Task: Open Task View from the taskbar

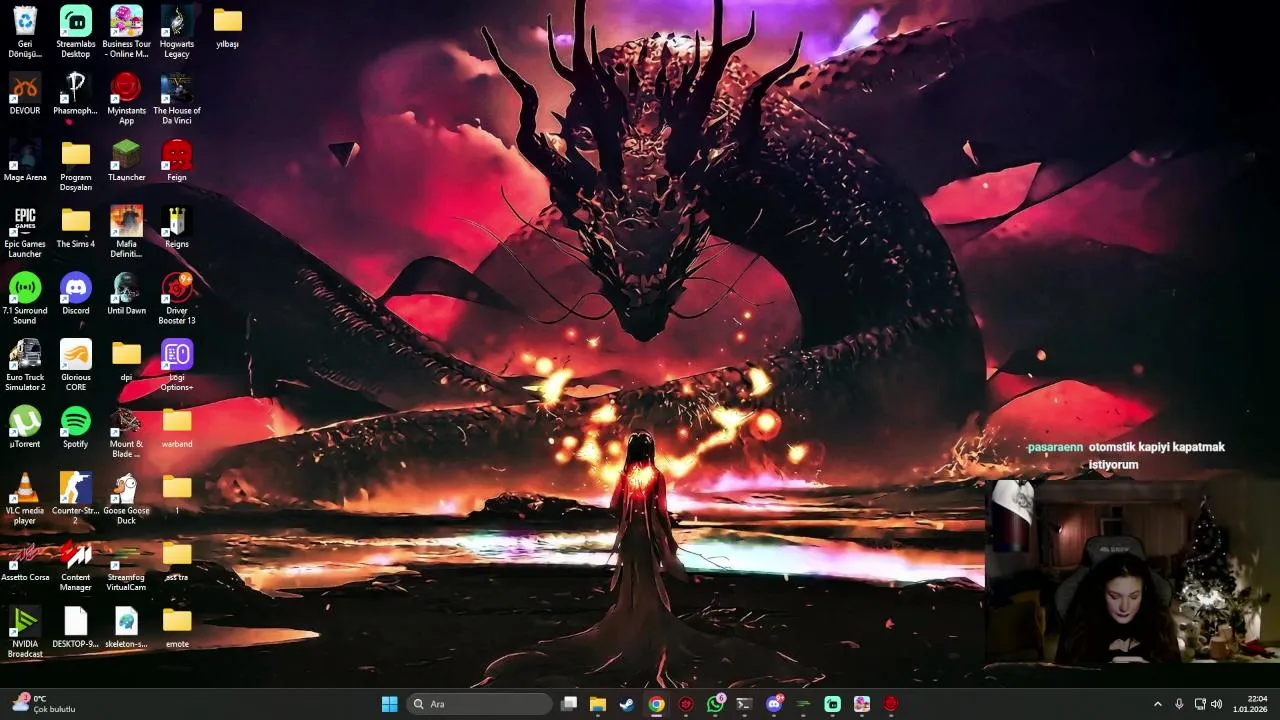Action: point(569,704)
